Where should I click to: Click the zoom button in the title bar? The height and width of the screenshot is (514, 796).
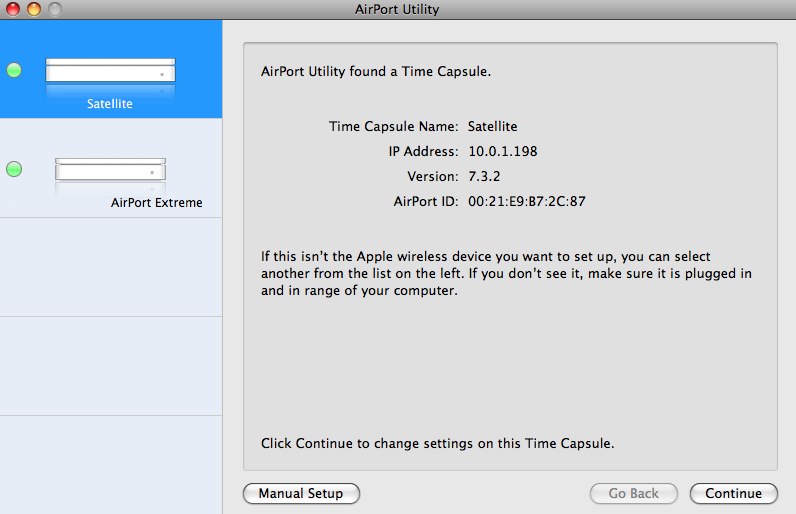tap(53, 10)
